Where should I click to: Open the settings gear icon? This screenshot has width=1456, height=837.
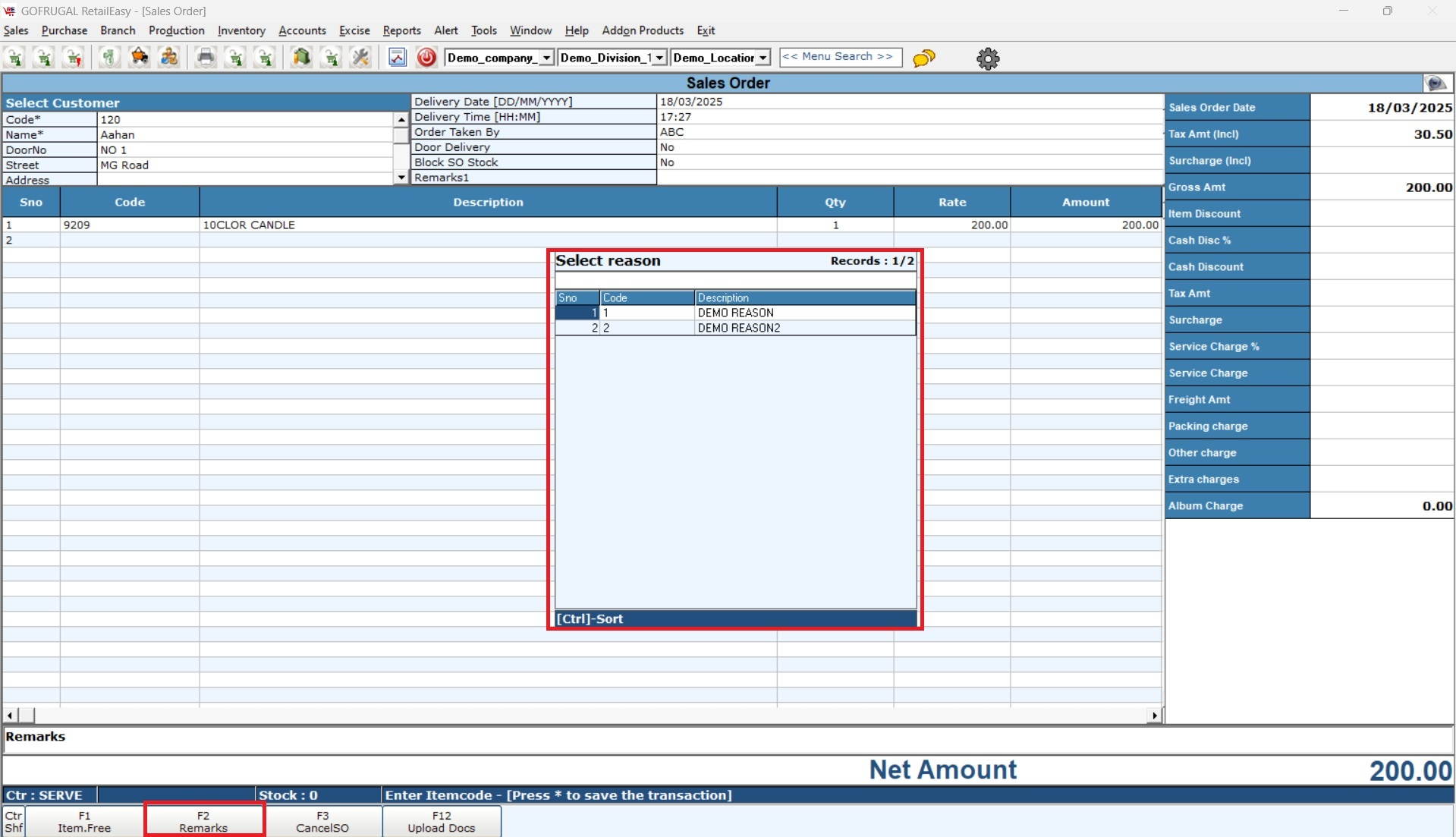[987, 58]
